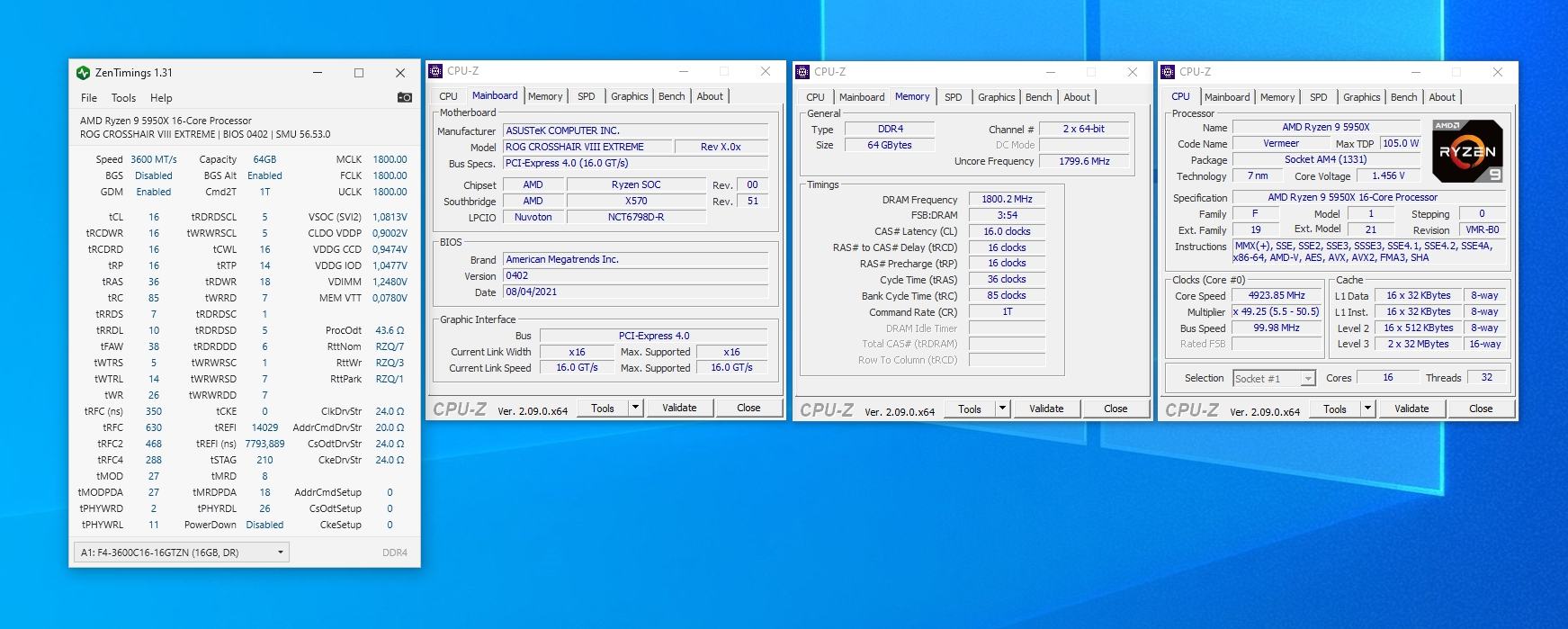Viewport: 1568px width, 629px height.
Task: Click the Core Speed 4923.85 MHz field
Action: click(1277, 295)
